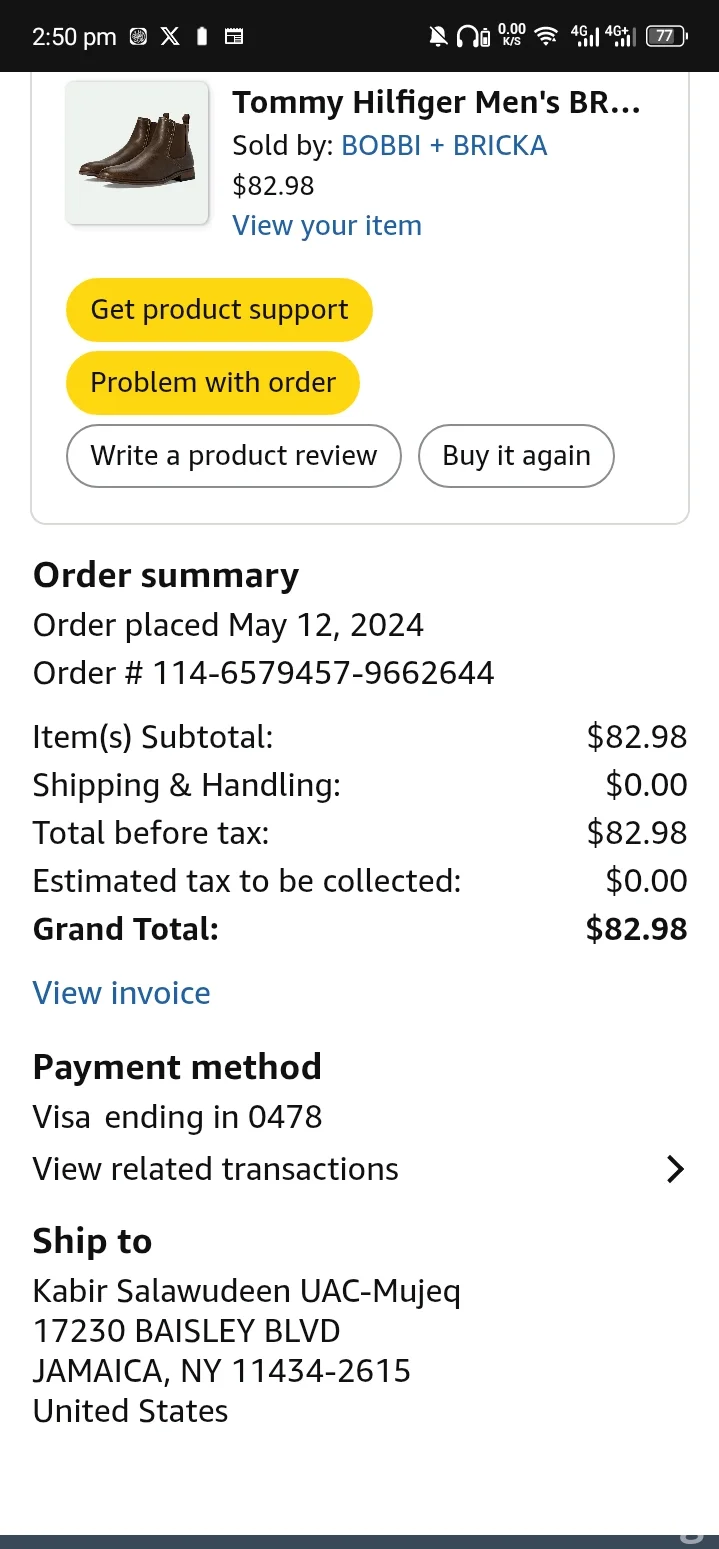Viewport: 719px width, 1549px height.
Task: Open the View invoice link
Action: 122,993
